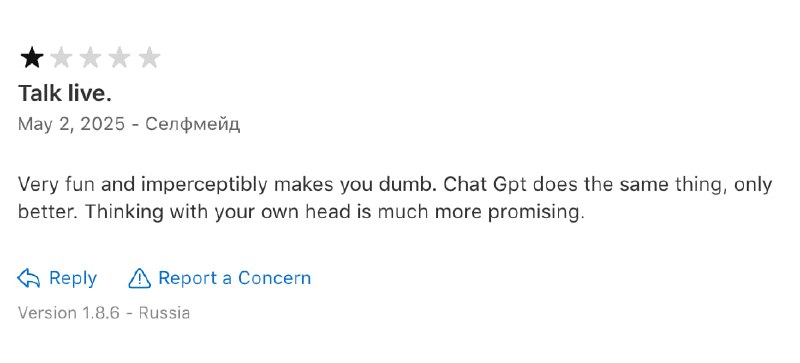
Task: Click the Russia country label
Action: (x=164, y=312)
